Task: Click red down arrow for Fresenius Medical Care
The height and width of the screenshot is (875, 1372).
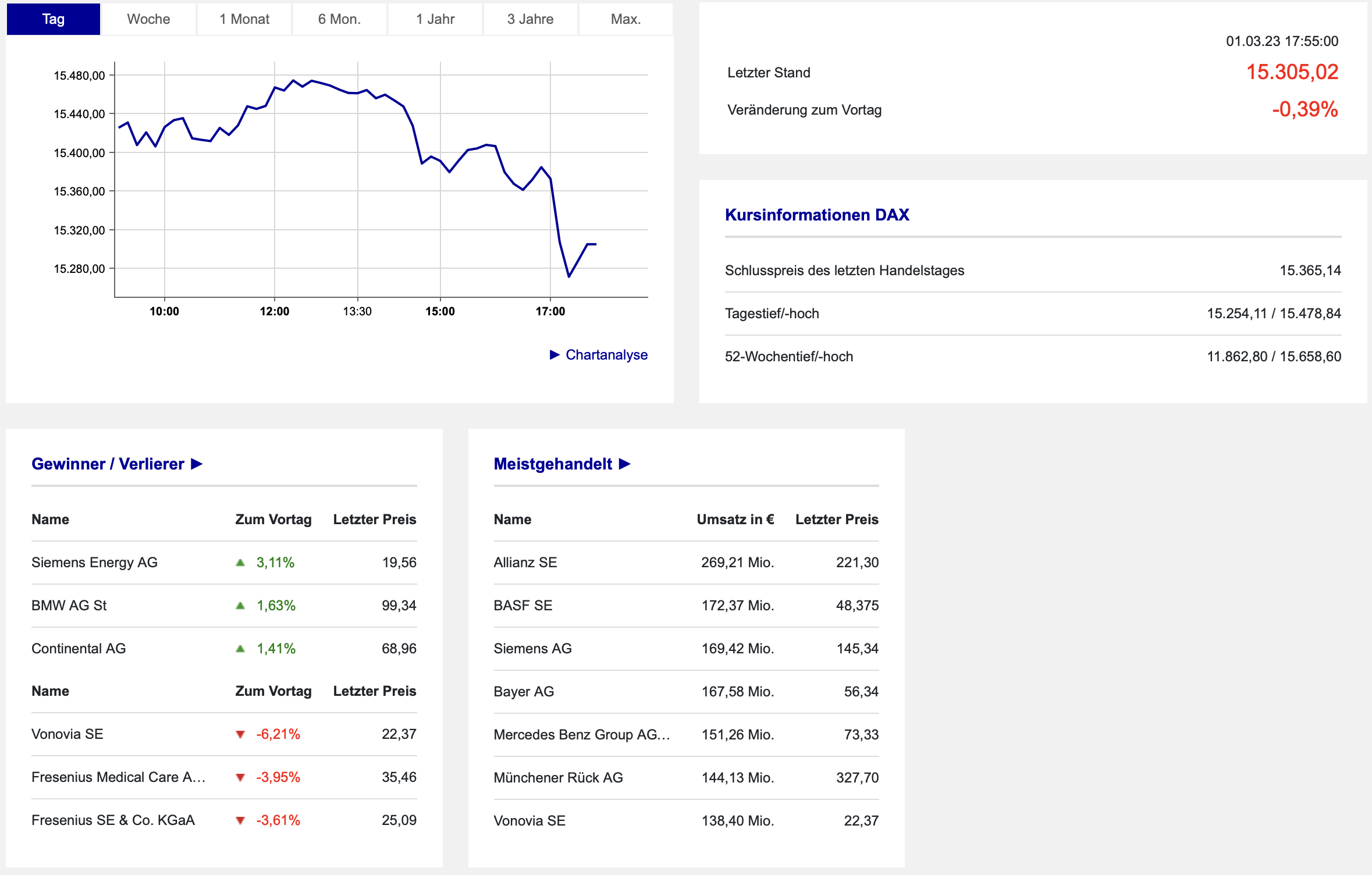Action: pos(240,778)
